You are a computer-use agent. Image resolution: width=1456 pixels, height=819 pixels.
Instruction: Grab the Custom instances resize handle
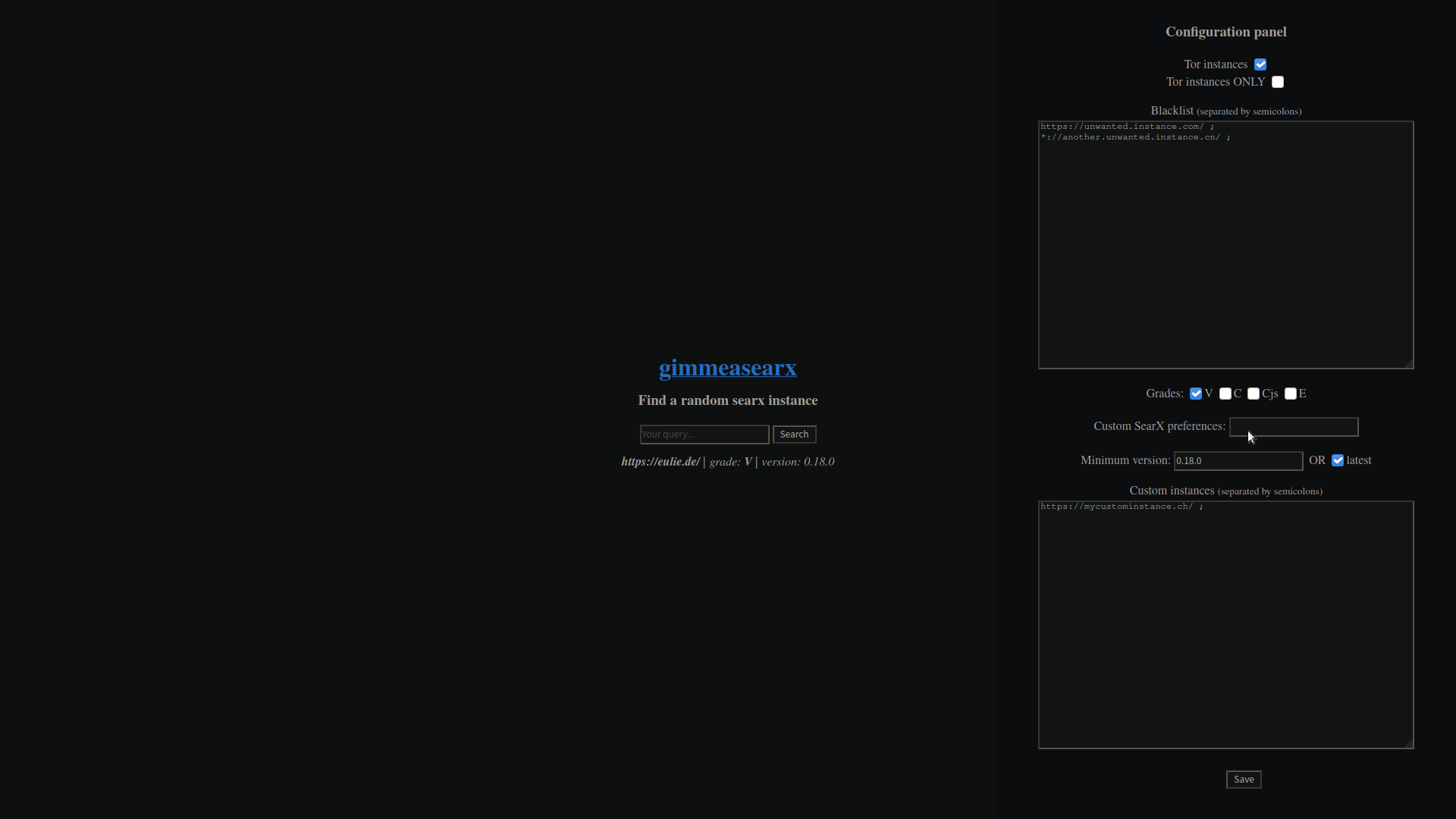[1409, 745]
